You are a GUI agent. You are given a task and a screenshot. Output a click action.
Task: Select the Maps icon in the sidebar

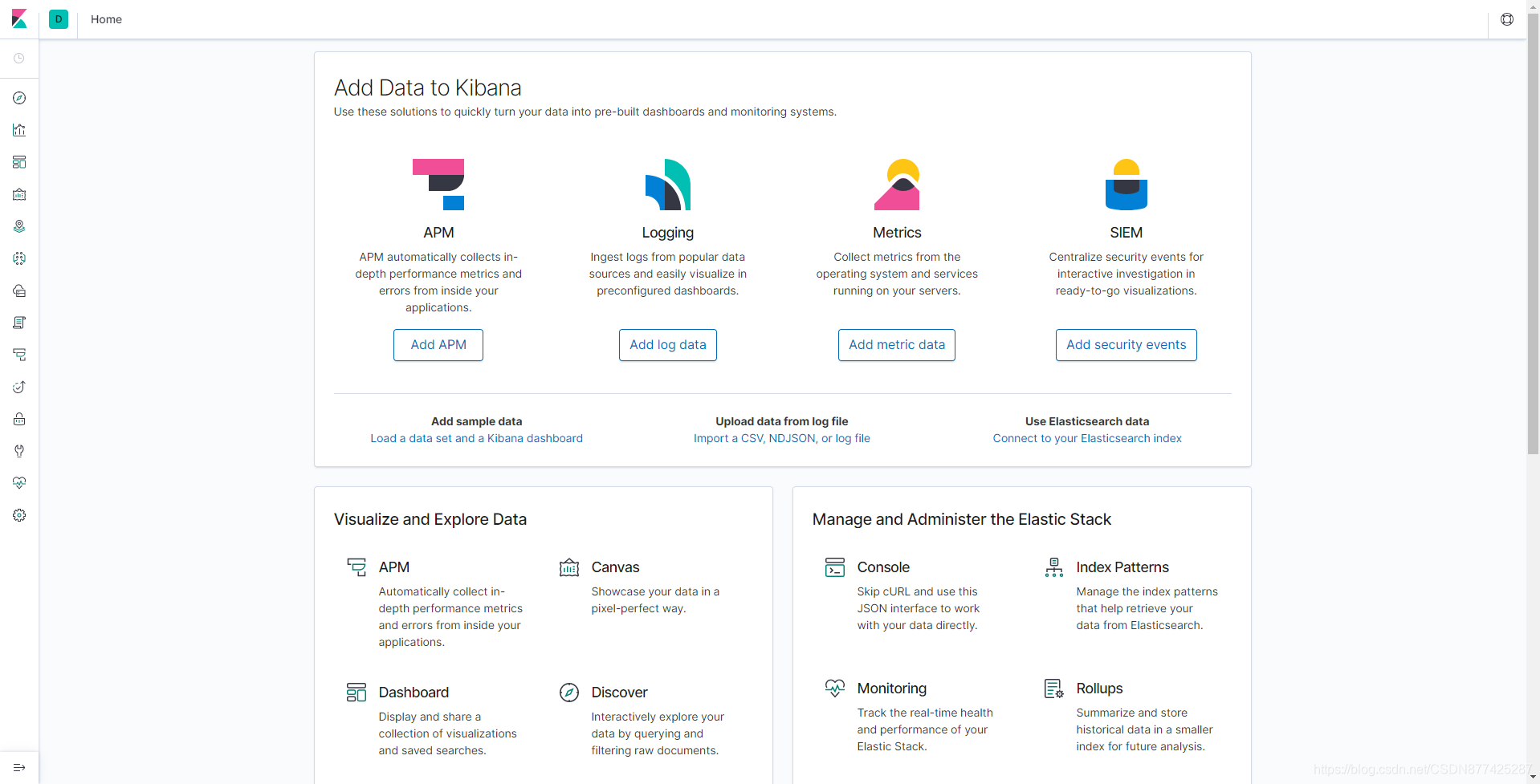point(19,226)
